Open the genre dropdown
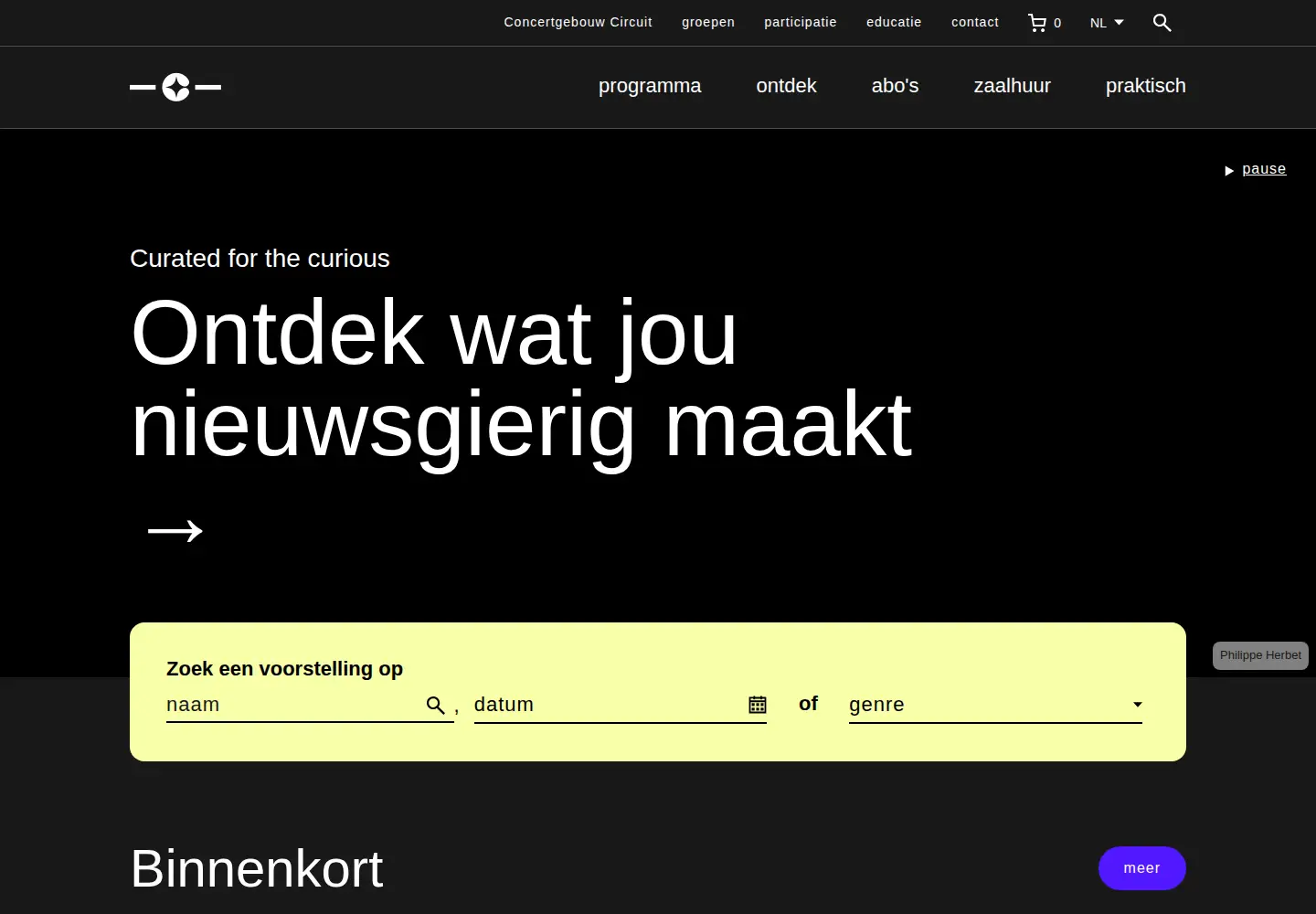This screenshot has width=1316, height=914. (x=995, y=705)
